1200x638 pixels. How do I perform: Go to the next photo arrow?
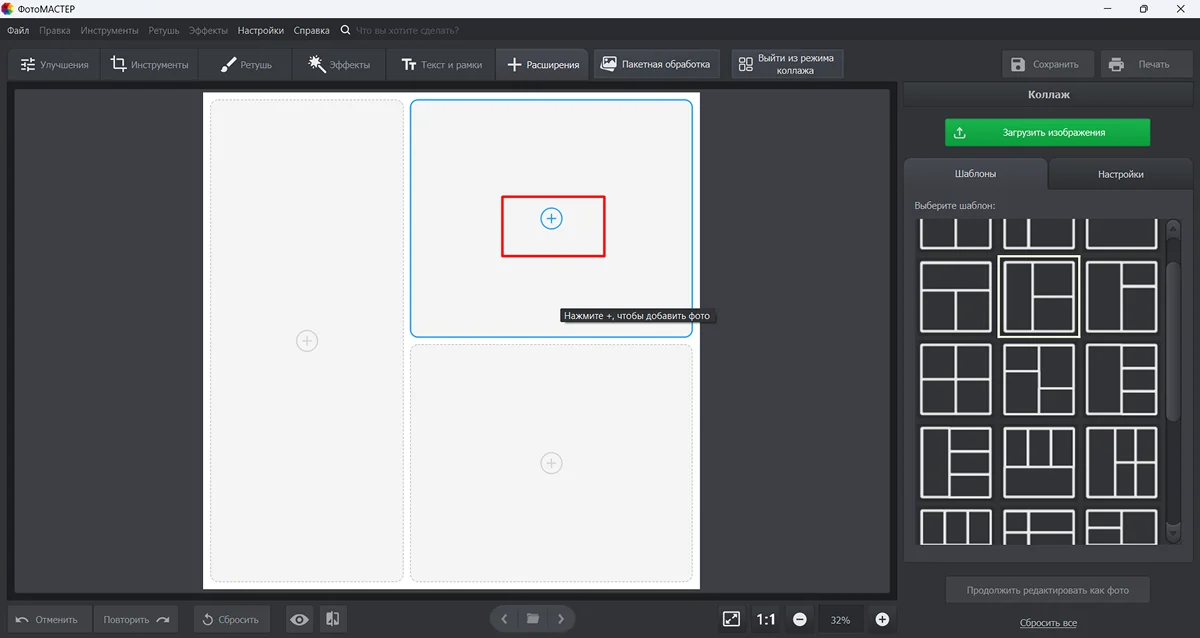tap(562, 619)
